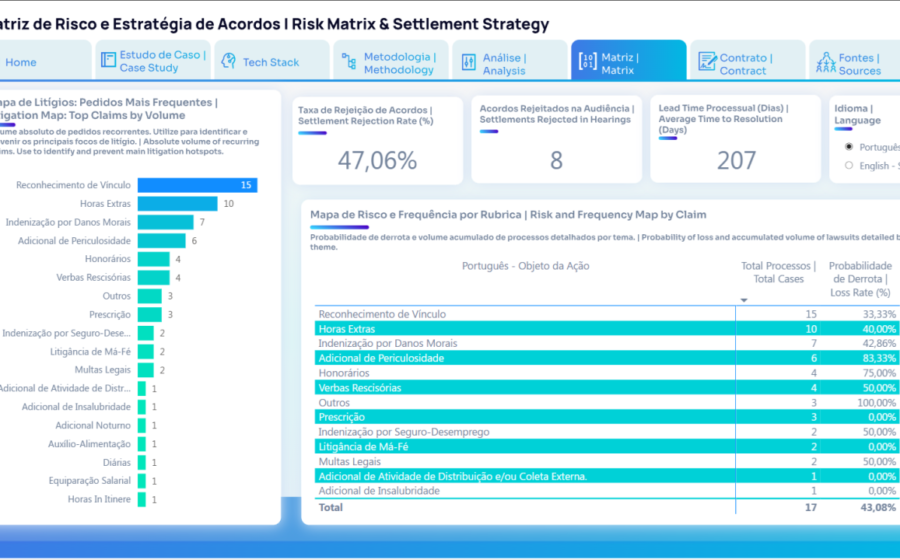Click the Análise sliders icon
This screenshot has width=900, height=560.
pyautogui.click(x=468, y=62)
